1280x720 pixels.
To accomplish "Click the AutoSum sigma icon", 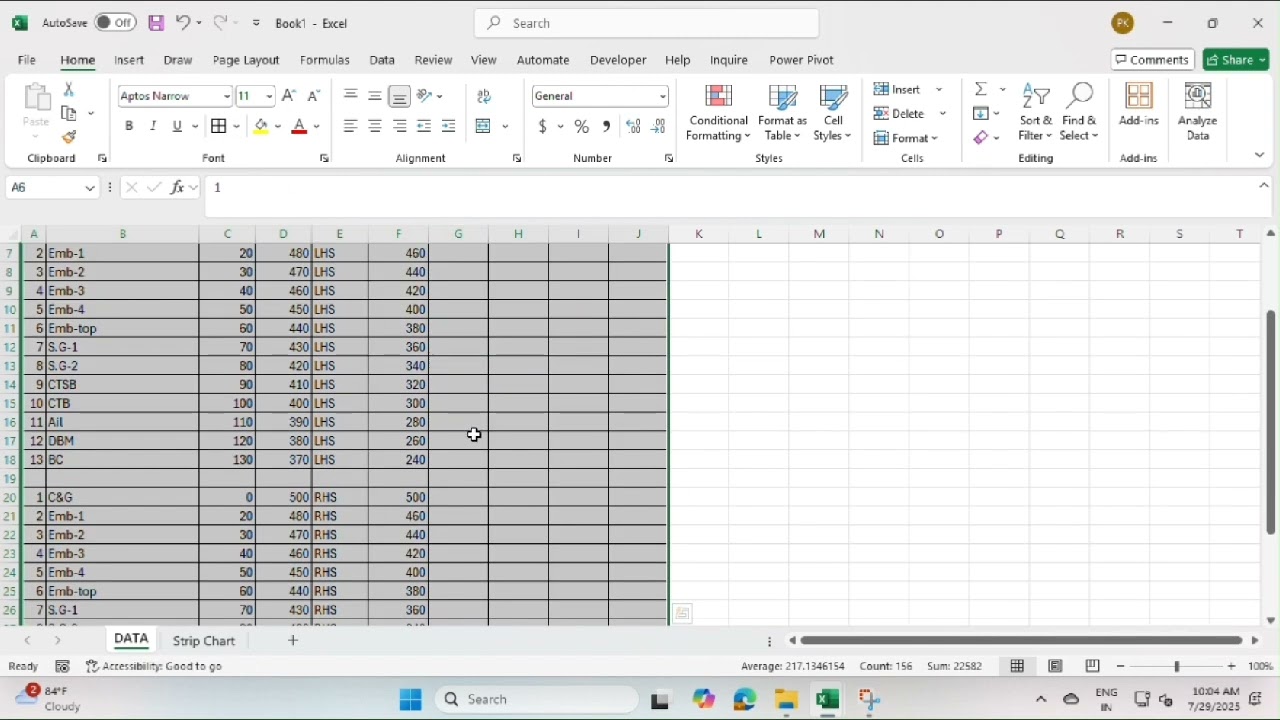I will [982, 89].
